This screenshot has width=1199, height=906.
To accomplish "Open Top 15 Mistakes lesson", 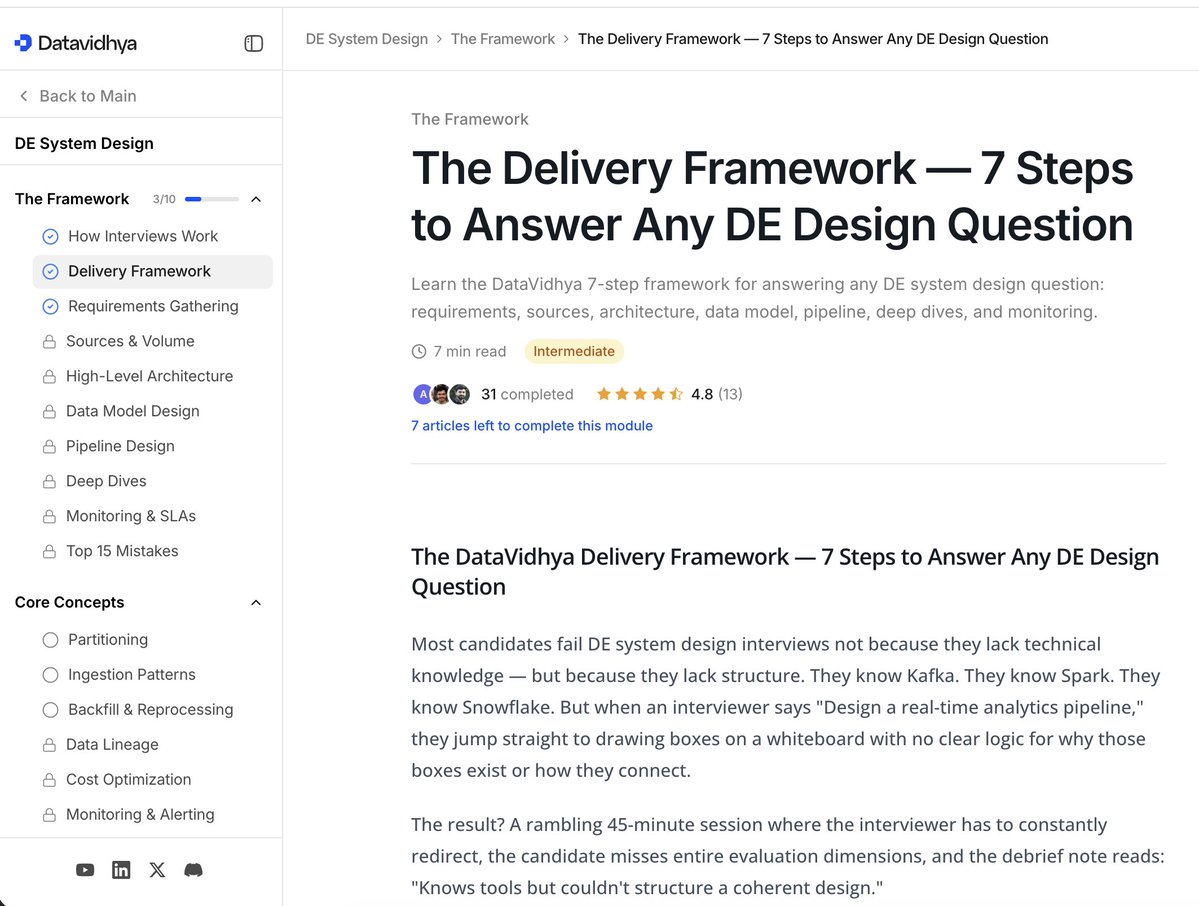I will [122, 551].
